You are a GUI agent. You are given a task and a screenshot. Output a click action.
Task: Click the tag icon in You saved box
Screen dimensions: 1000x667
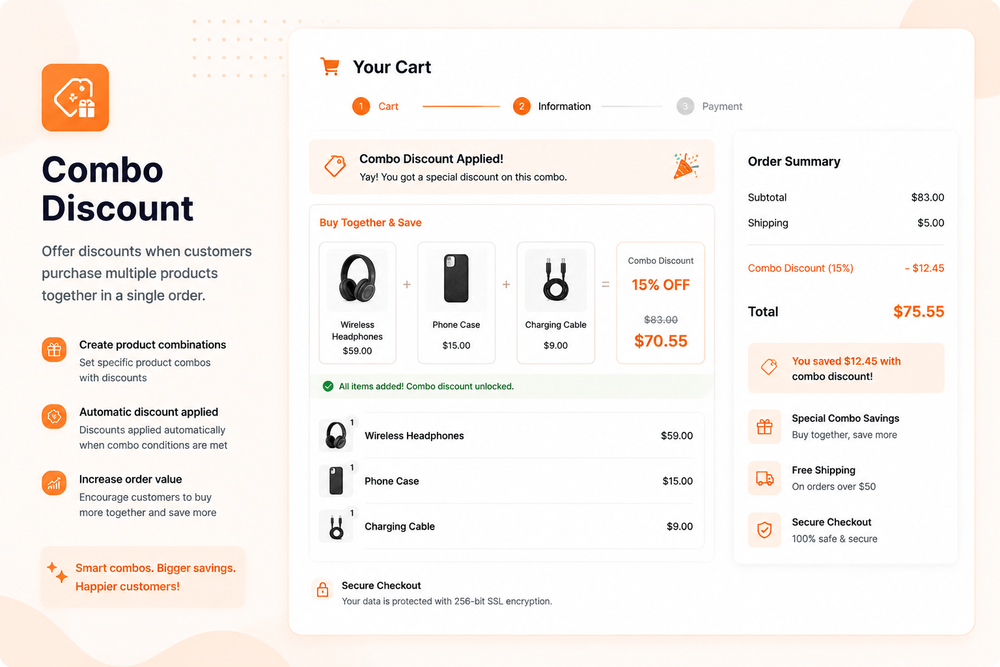[769, 367]
